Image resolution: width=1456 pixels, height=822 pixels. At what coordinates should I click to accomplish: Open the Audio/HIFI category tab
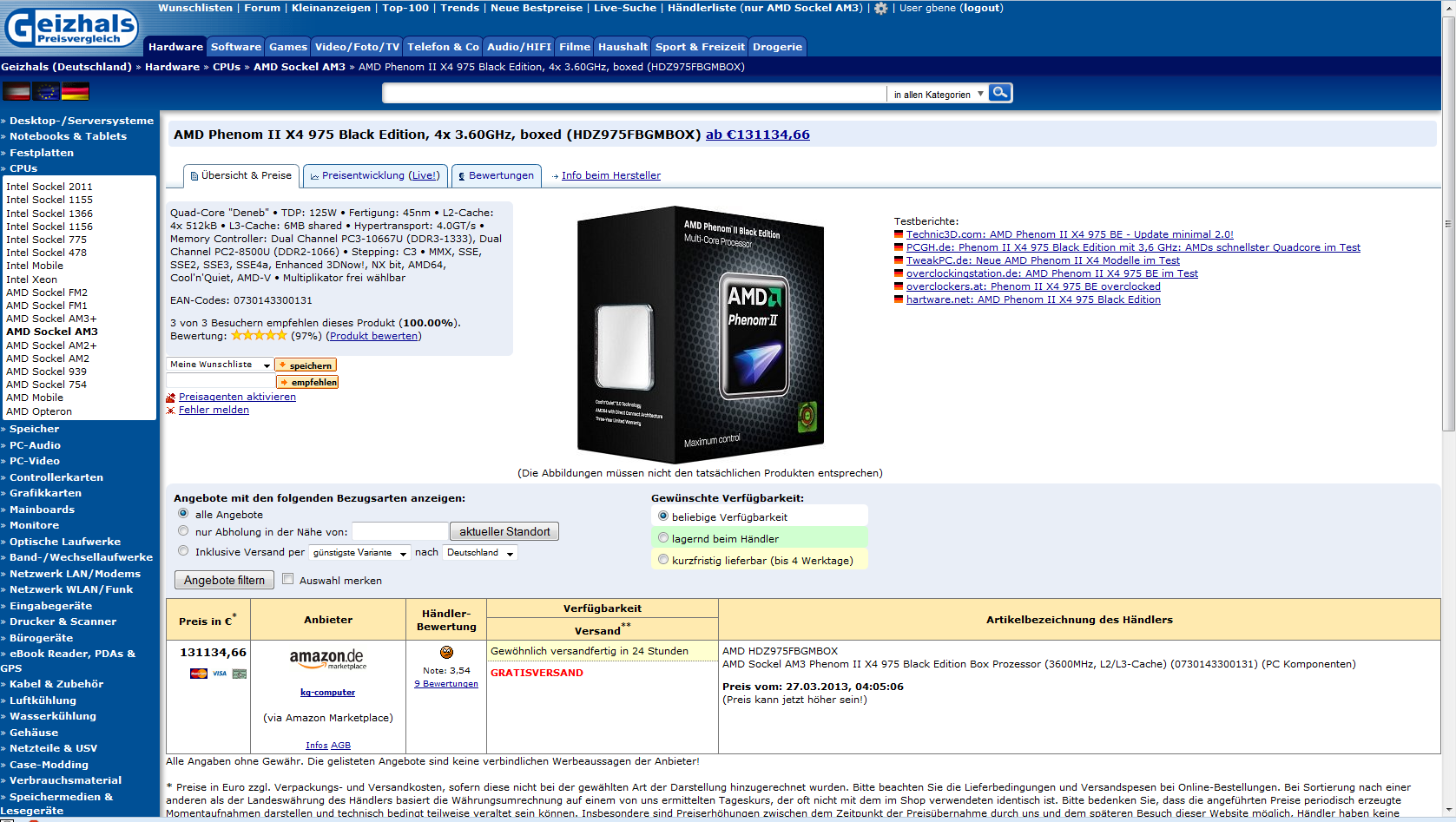point(519,47)
